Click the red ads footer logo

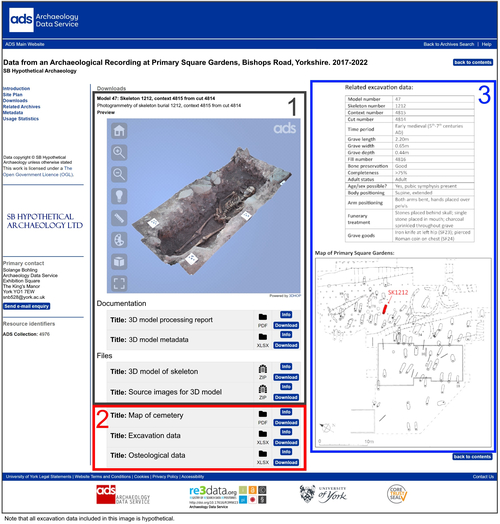point(123,495)
